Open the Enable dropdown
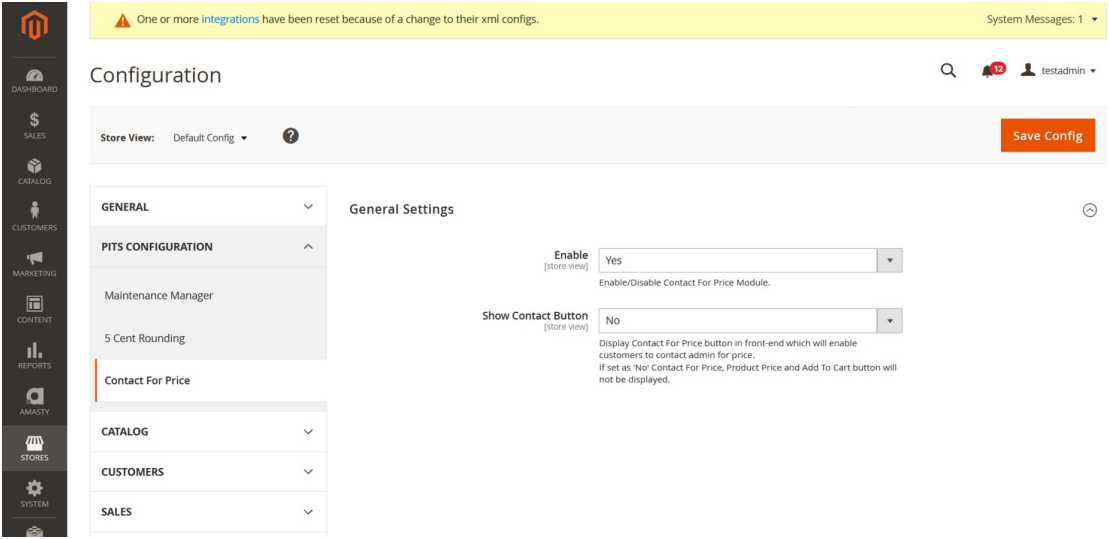 click(x=750, y=260)
